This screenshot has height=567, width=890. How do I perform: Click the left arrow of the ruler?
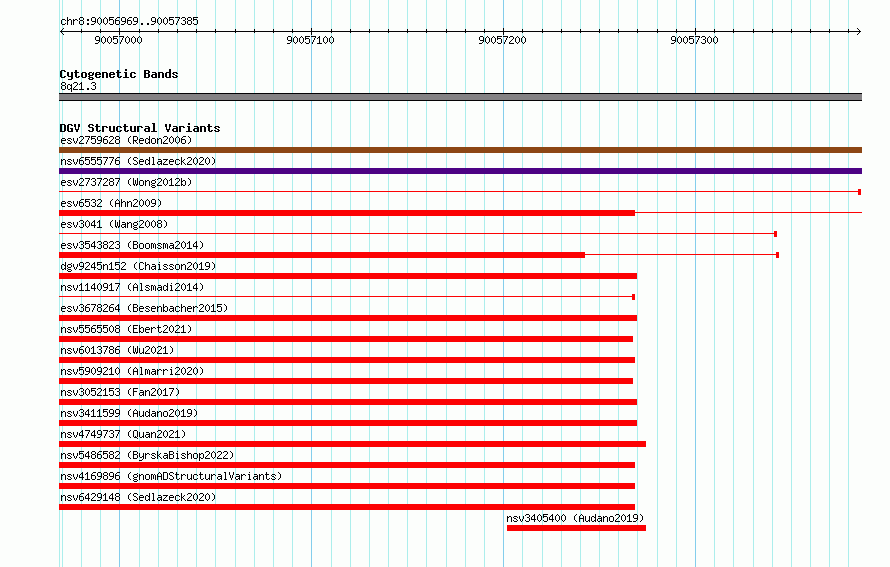[x=62, y=31]
